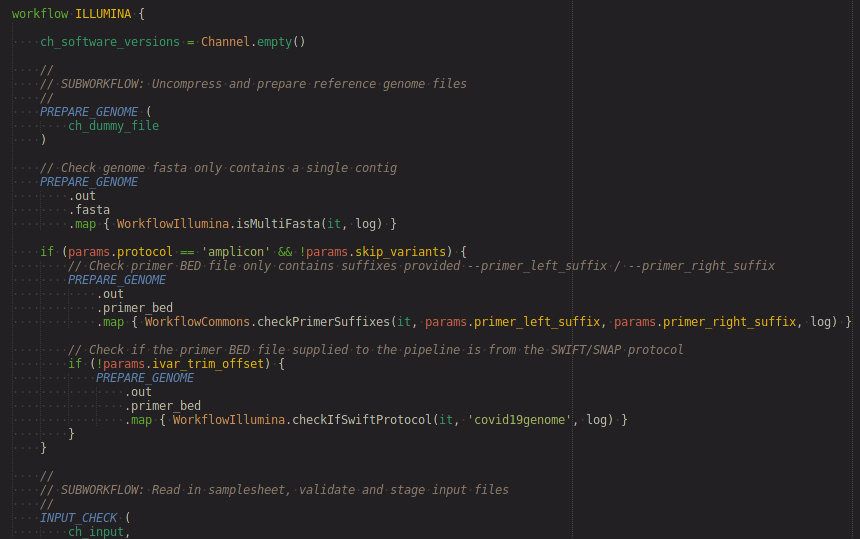
Task: Click 'Channel' in the Channel.empty() call
Action: coord(225,42)
